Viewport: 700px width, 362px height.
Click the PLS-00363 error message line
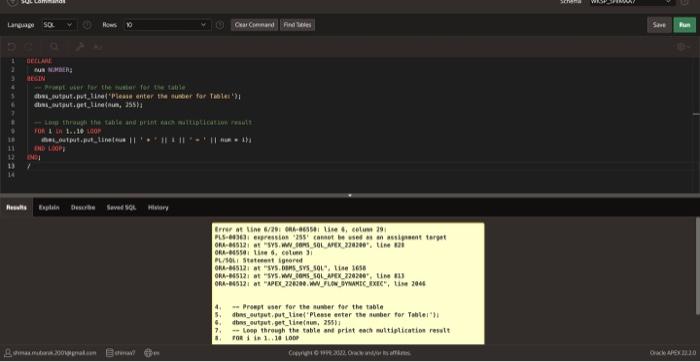pyautogui.click(x=330, y=237)
